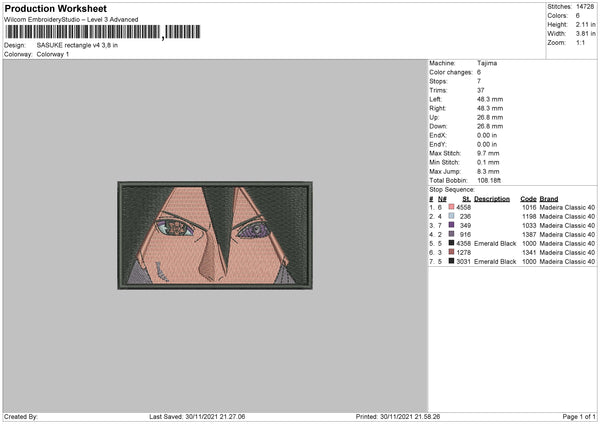Click the pink swatch for stop 1
The width and height of the screenshot is (600, 424).
(x=452, y=207)
